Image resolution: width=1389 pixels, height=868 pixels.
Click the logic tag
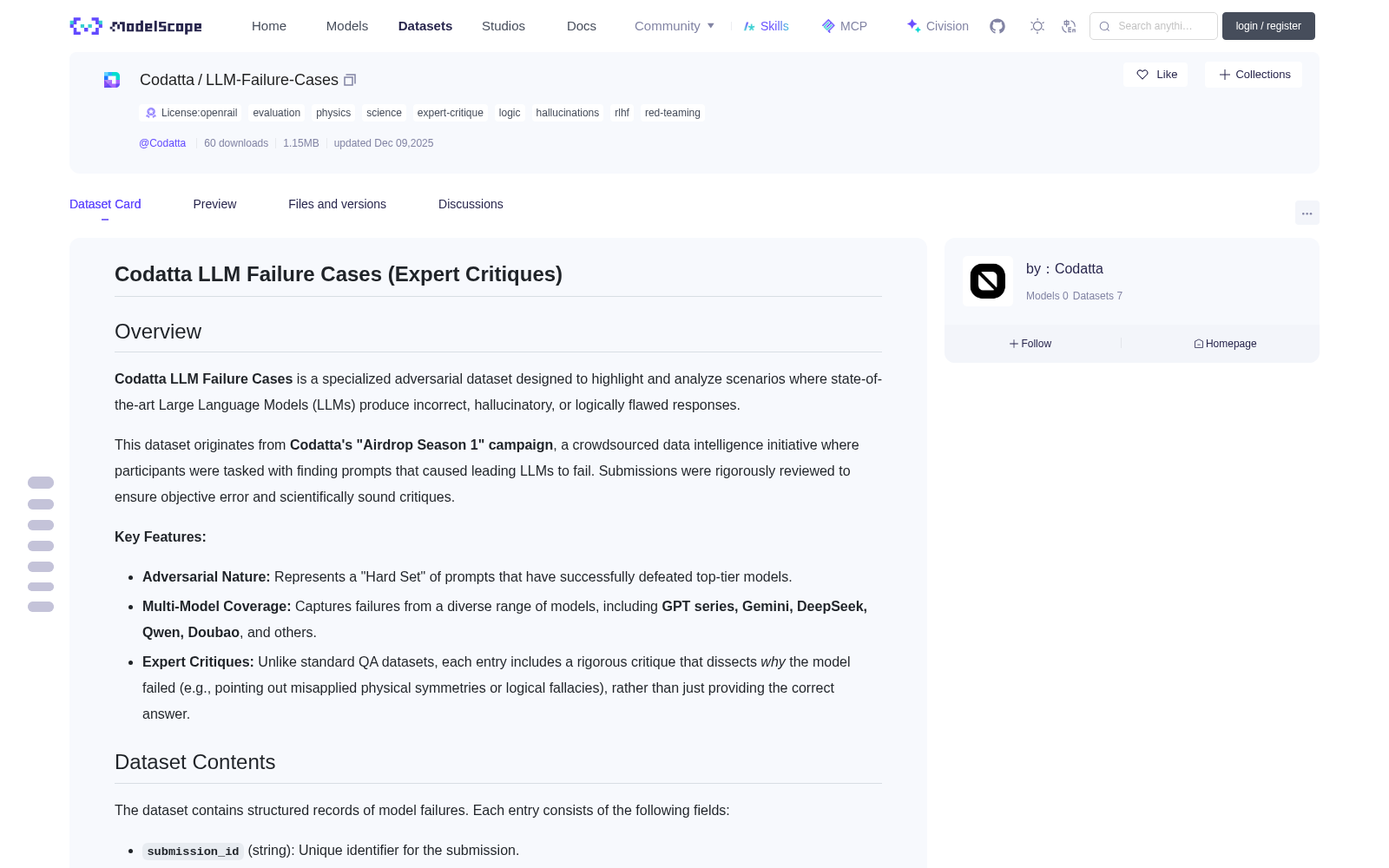[x=510, y=113]
